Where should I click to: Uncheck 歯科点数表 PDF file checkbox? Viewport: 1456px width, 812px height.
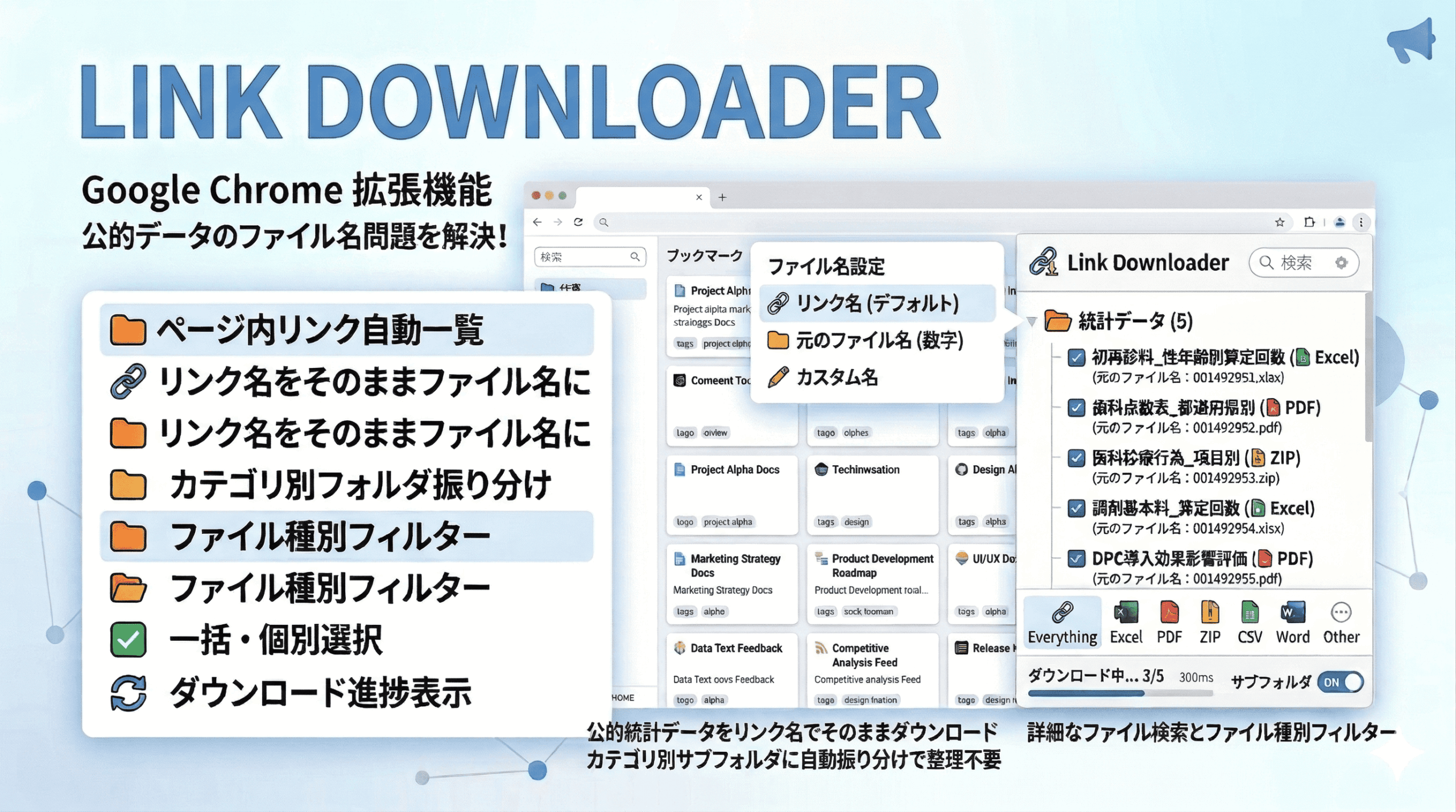click(x=1076, y=408)
